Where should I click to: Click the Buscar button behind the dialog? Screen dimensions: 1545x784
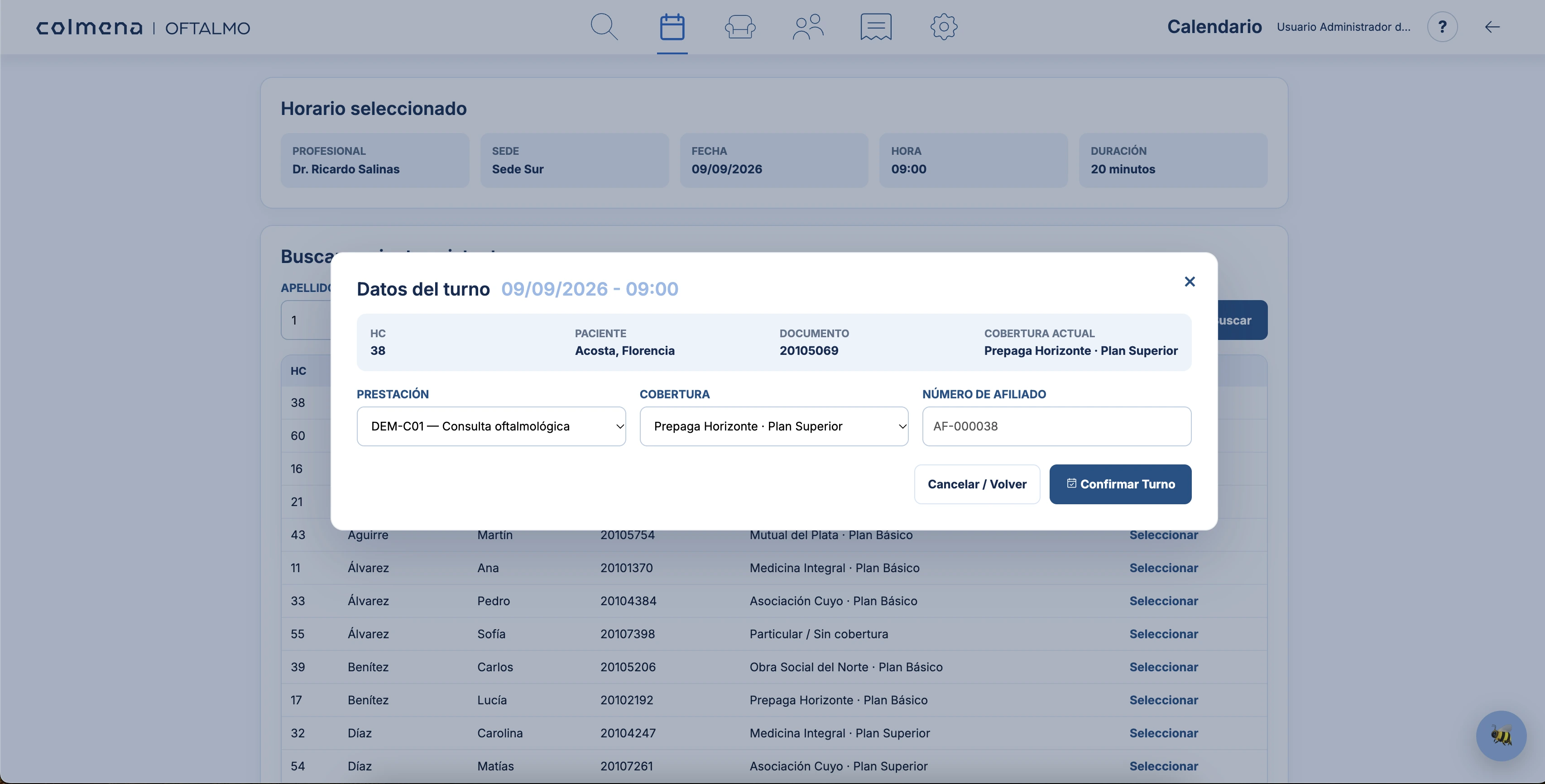coord(1242,320)
